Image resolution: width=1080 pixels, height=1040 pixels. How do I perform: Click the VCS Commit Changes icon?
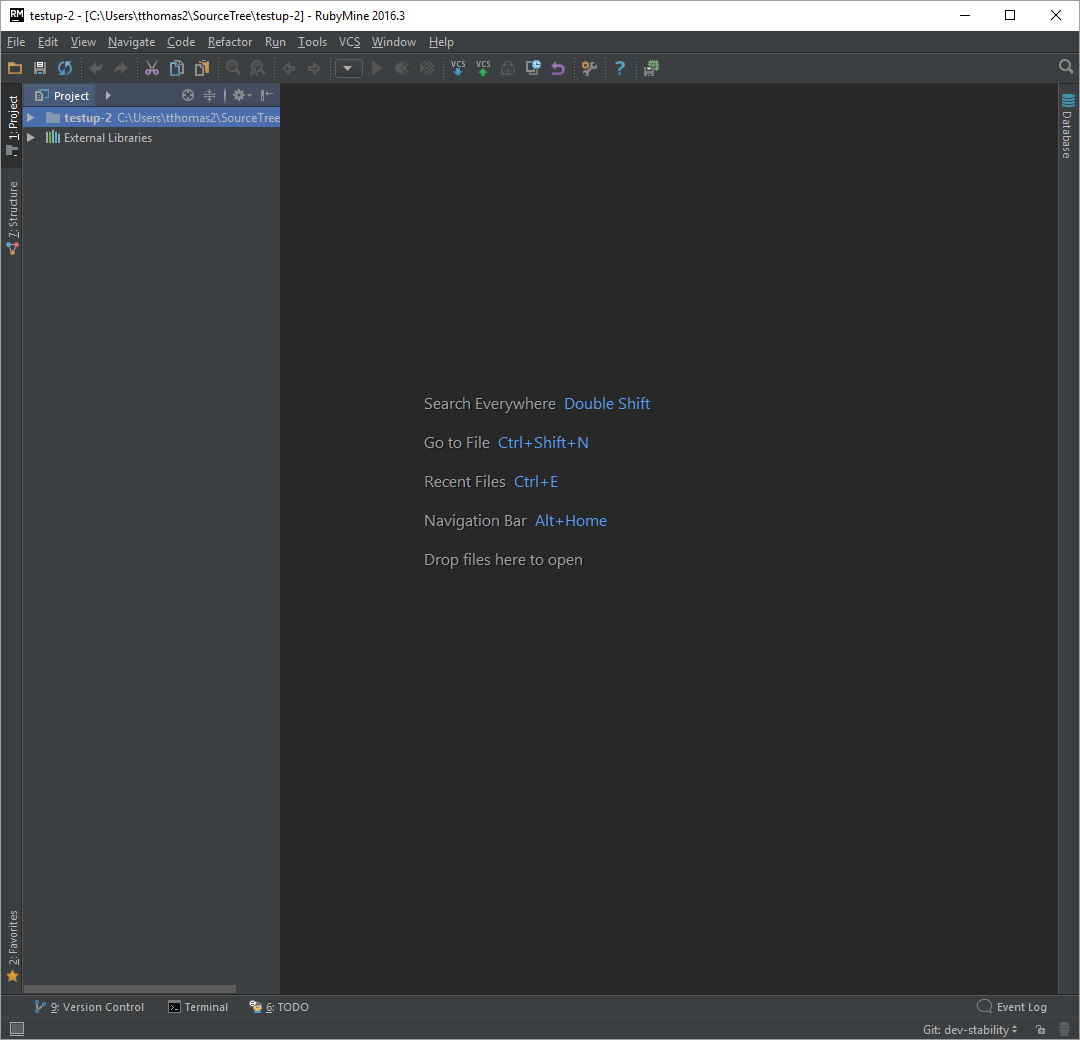coord(483,68)
